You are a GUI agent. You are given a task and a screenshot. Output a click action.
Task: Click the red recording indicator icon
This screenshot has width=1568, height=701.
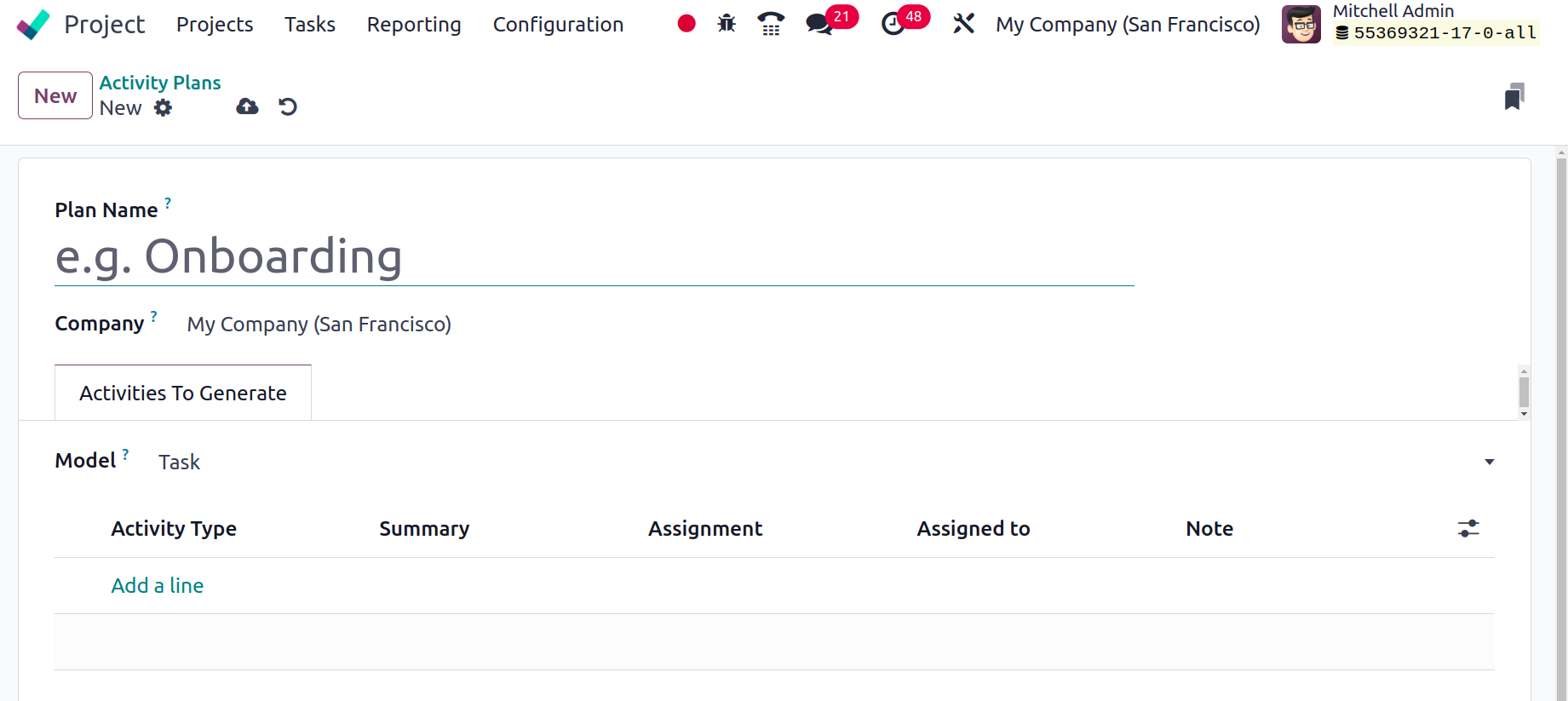point(686,24)
